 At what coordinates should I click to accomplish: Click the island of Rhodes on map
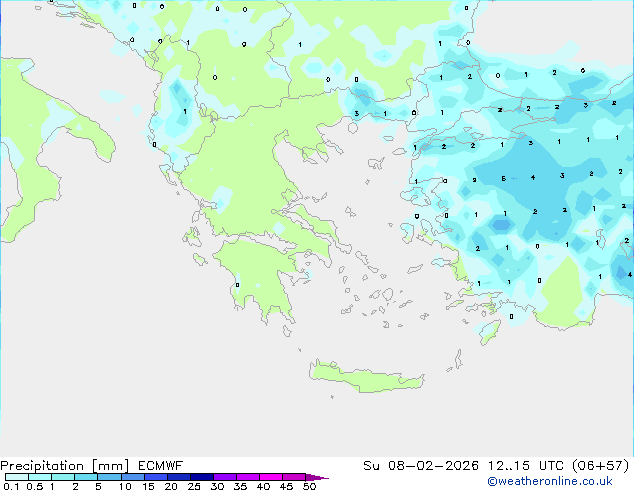coord(490,332)
